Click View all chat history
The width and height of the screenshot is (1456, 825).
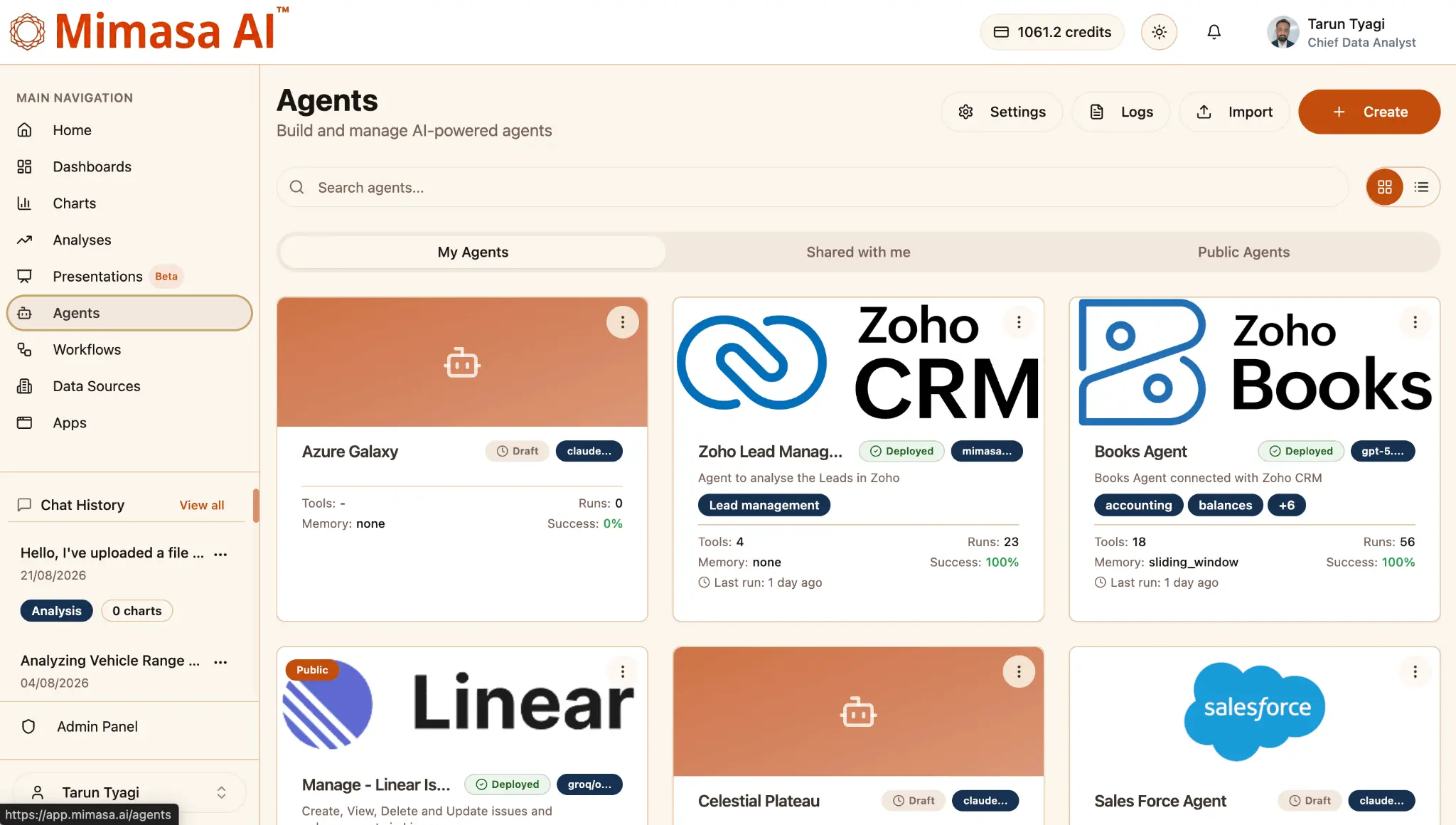click(202, 505)
